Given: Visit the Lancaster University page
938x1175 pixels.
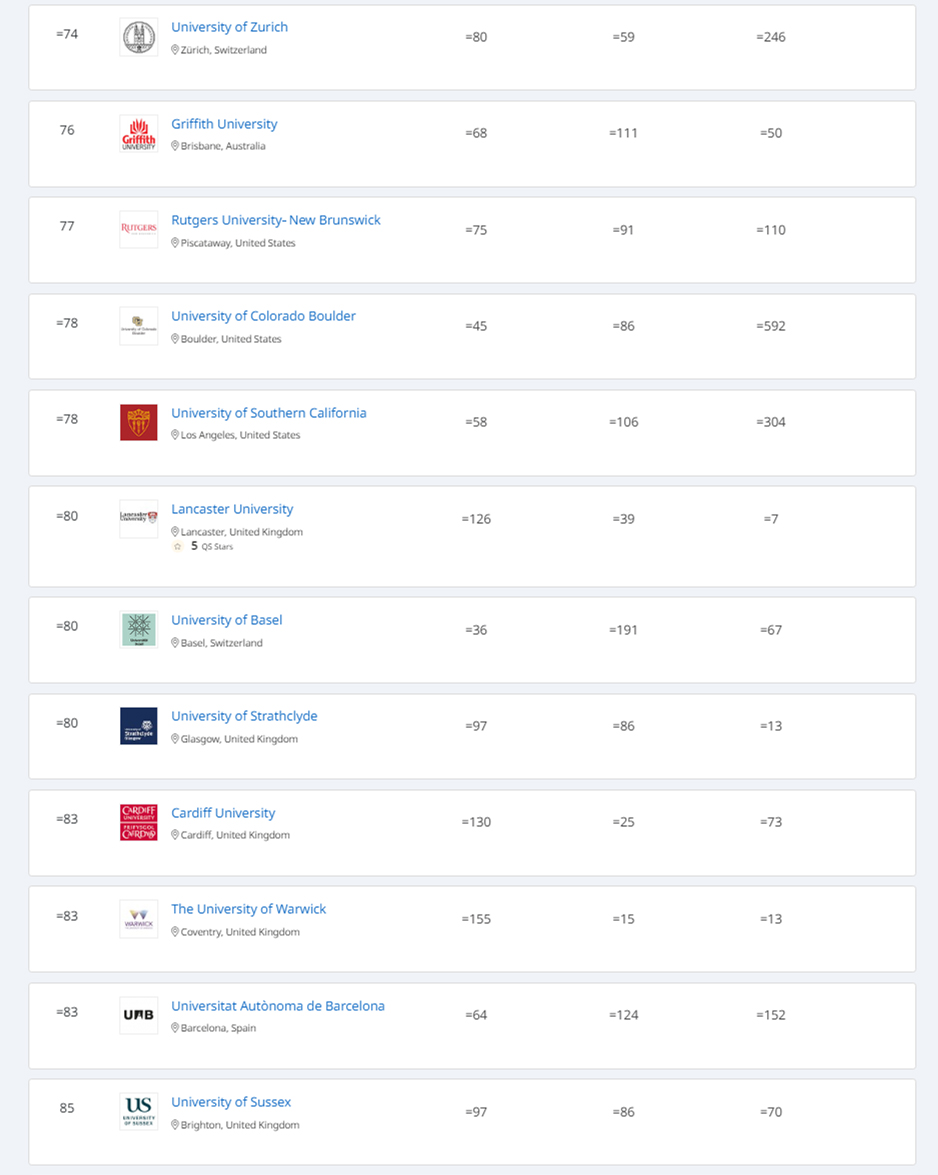Looking at the screenshot, I should (232, 509).
